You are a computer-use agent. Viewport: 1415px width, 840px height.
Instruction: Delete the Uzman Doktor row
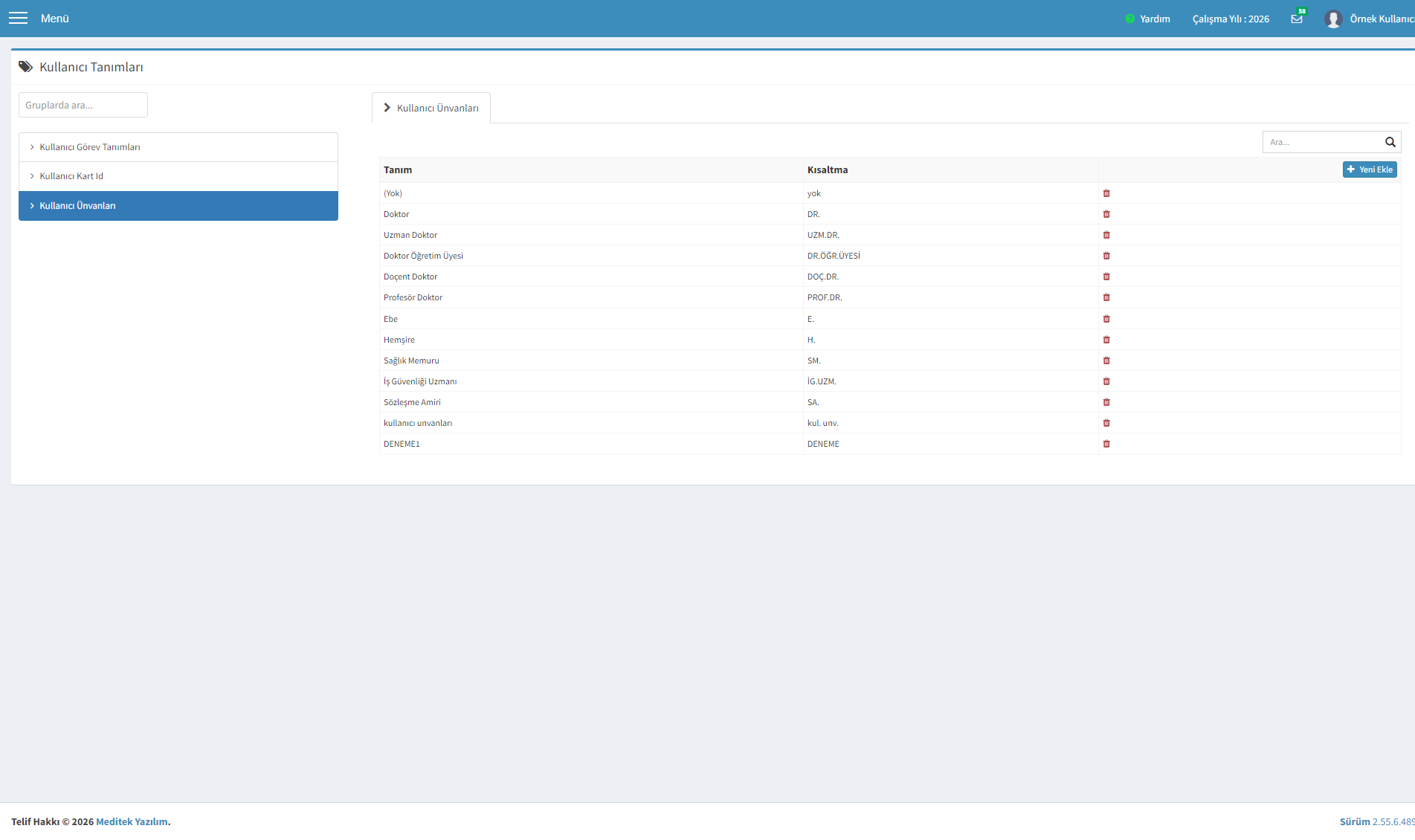[x=1106, y=235]
